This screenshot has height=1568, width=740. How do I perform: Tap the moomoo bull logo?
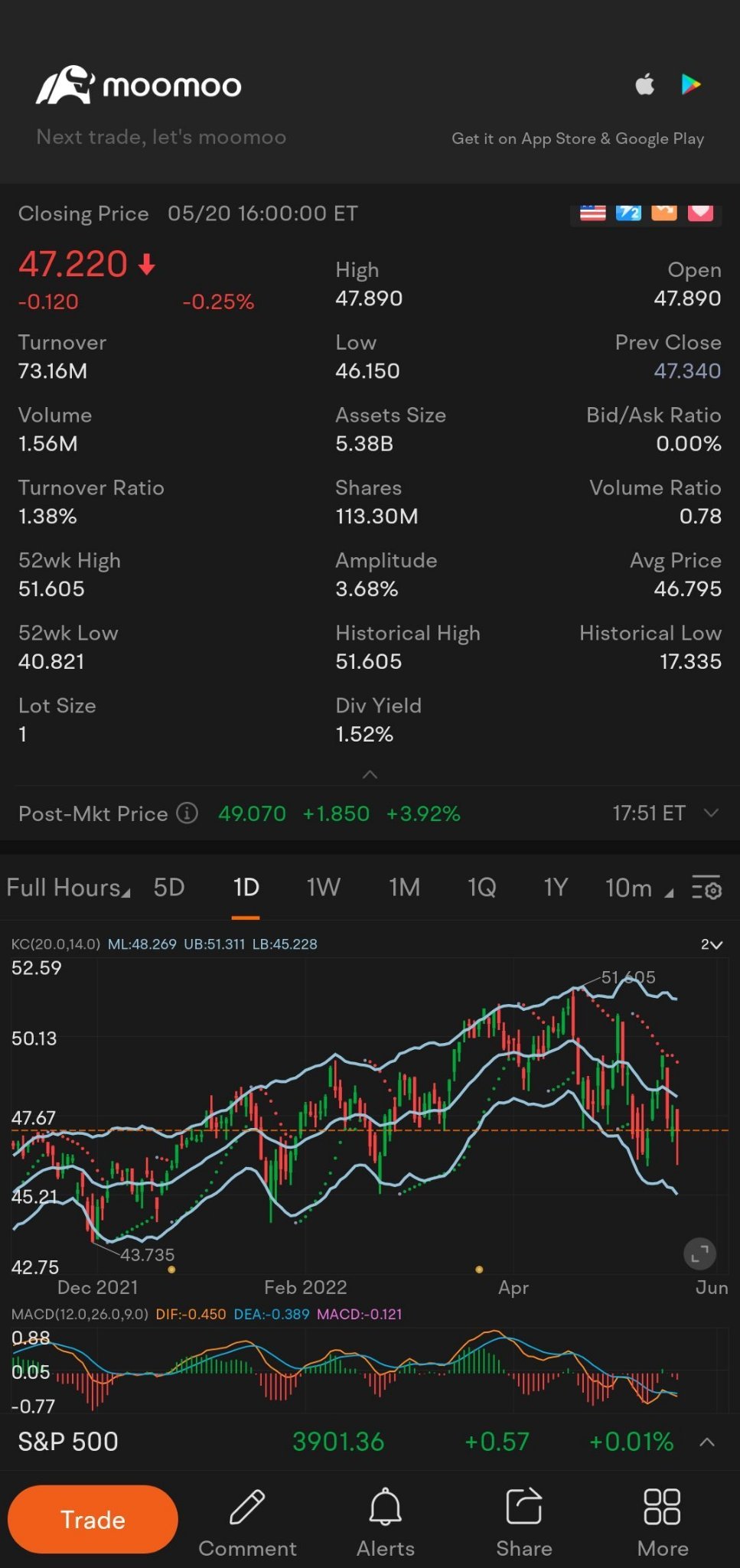[65, 85]
